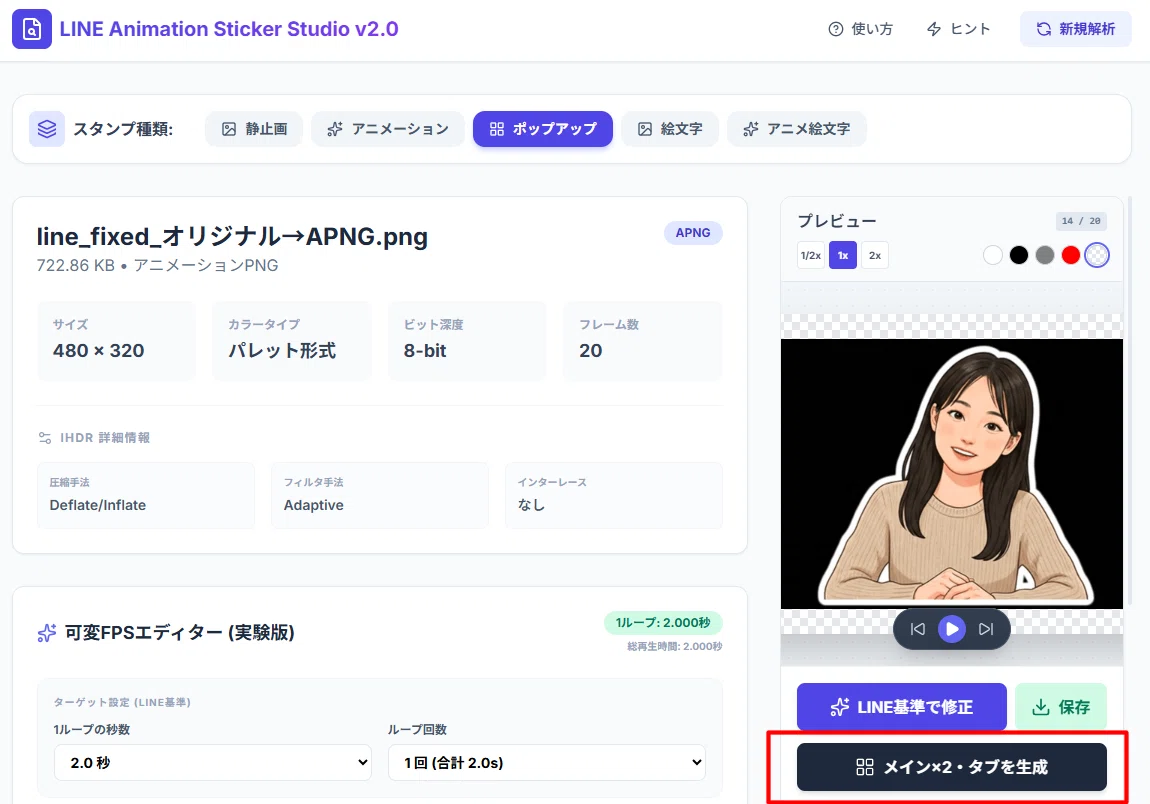
Task: Click the Deflate/Inflate compression value
Action: (98, 505)
